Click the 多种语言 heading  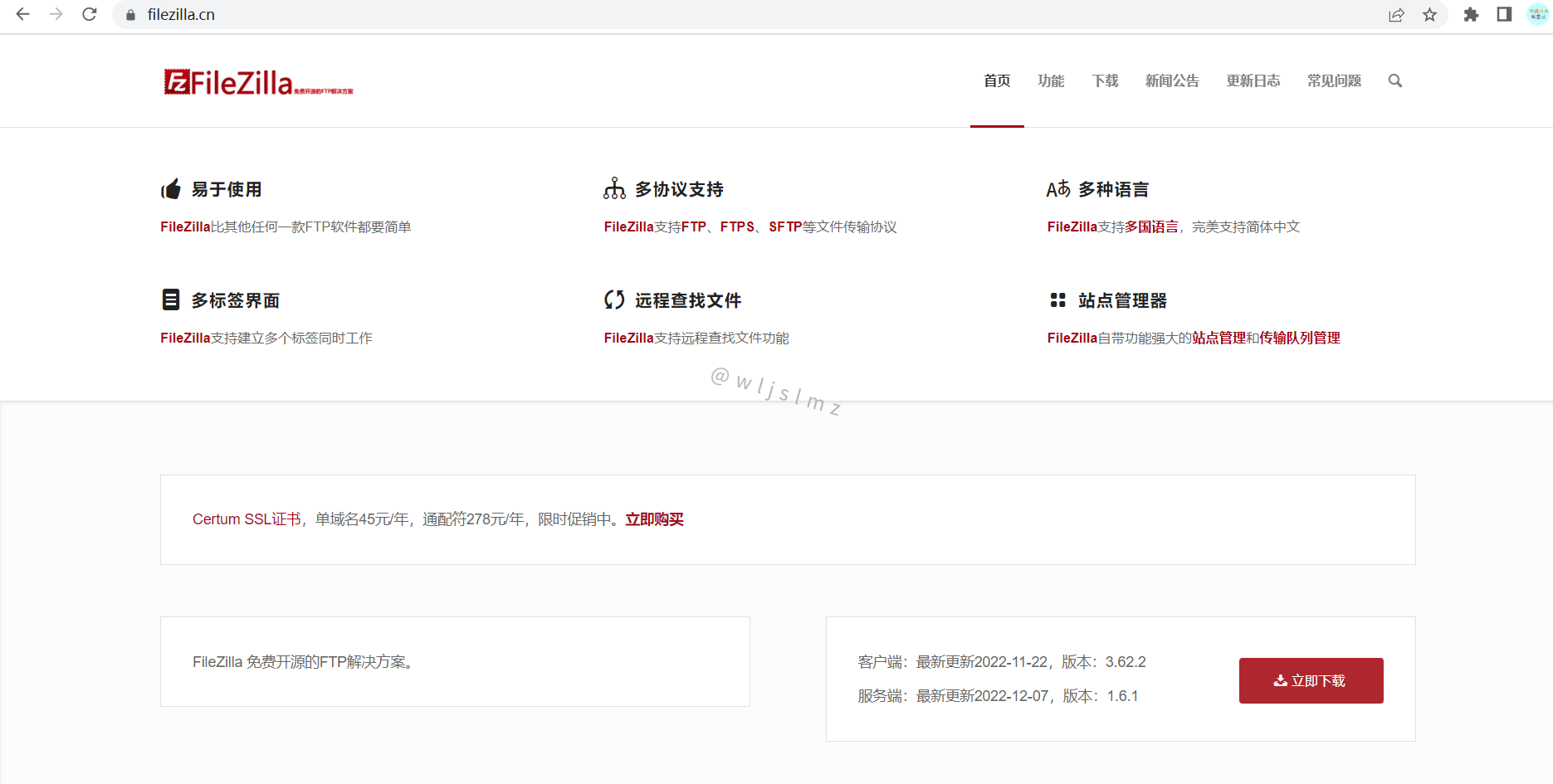pos(1113,189)
